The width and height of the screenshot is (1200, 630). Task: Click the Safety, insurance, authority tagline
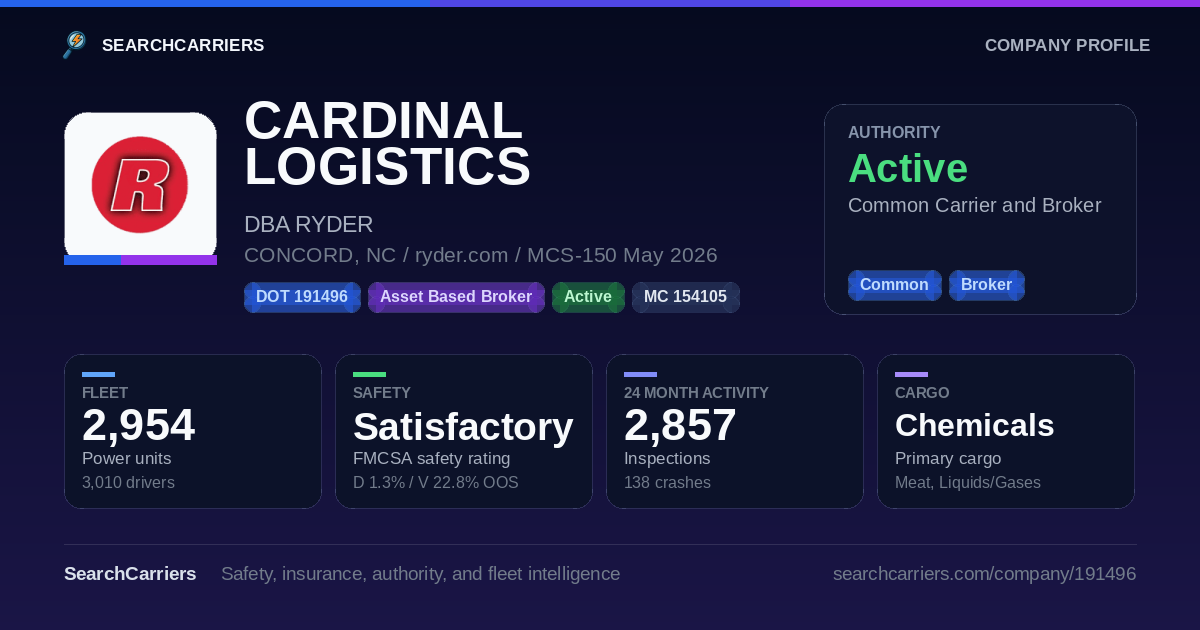[420, 574]
